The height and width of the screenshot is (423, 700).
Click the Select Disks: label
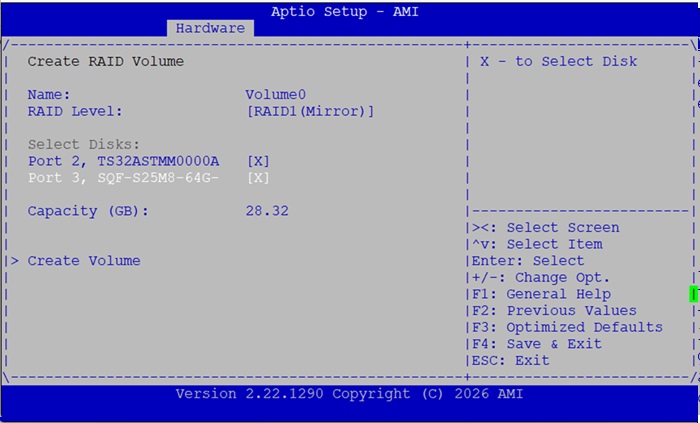84,145
